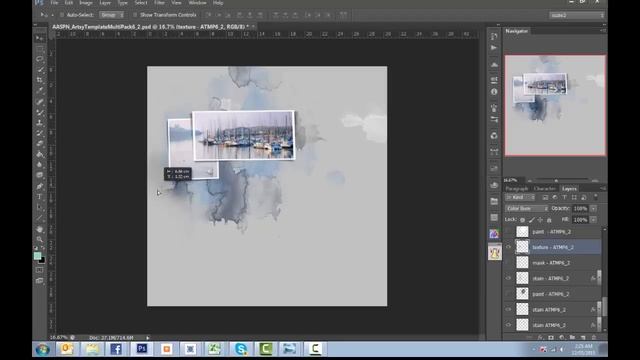Select the Clone Stamp tool

(x=40, y=122)
